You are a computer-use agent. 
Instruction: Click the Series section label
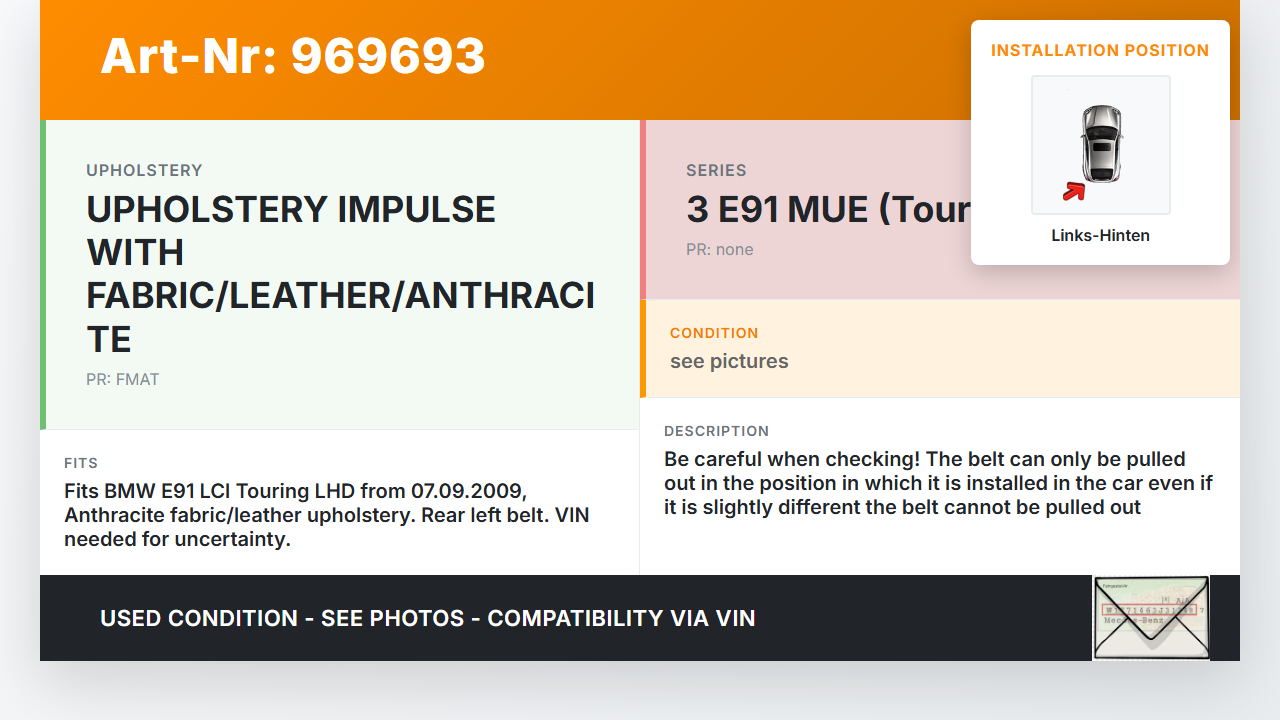pyautogui.click(x=716, y=170)
